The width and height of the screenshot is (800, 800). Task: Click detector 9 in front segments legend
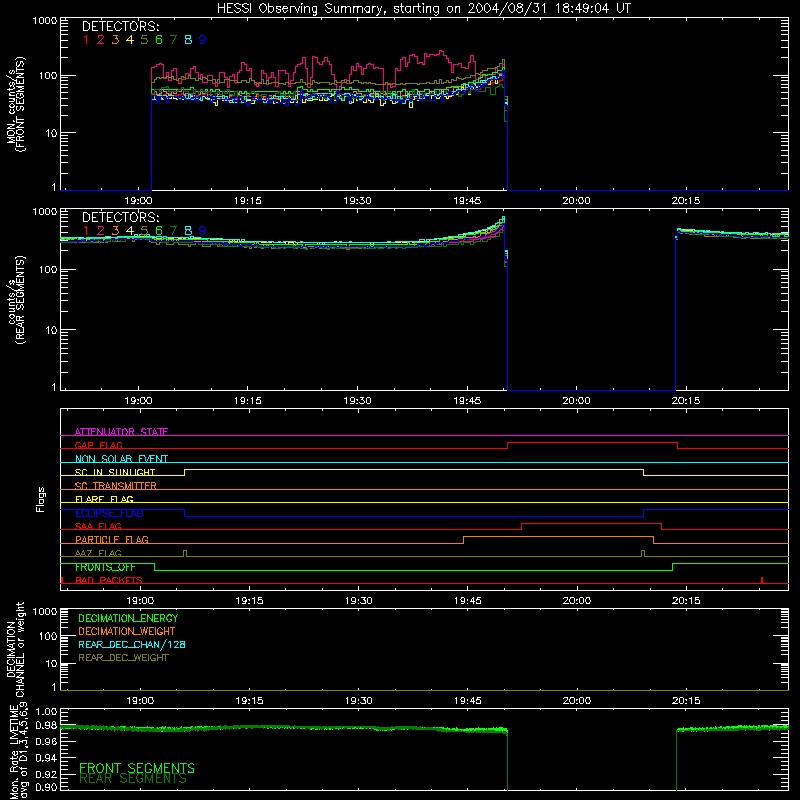(x=203, y=40)
